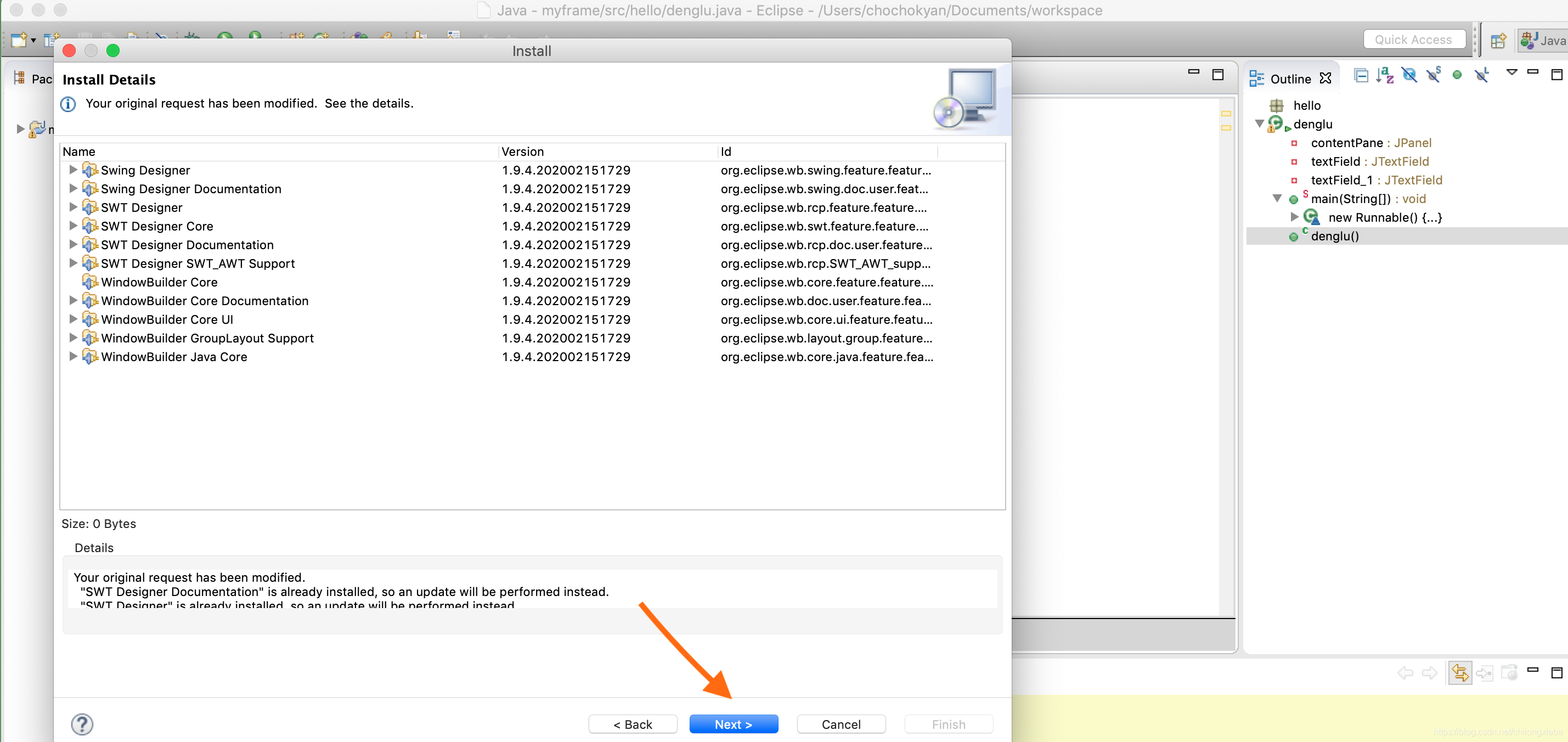Click the org.eclipse.wb.swt.feature id cell
This screenshot has width=1568, height=742.
[x=824, y=226]
